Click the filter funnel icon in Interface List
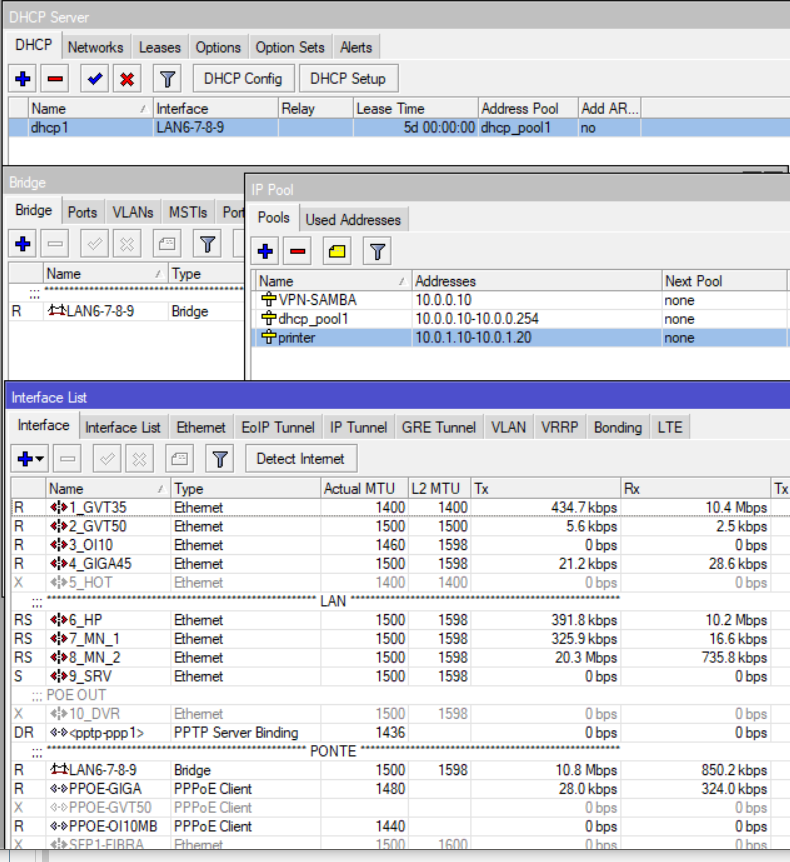The width and height of the screenshot is (790, 862). 219,459
